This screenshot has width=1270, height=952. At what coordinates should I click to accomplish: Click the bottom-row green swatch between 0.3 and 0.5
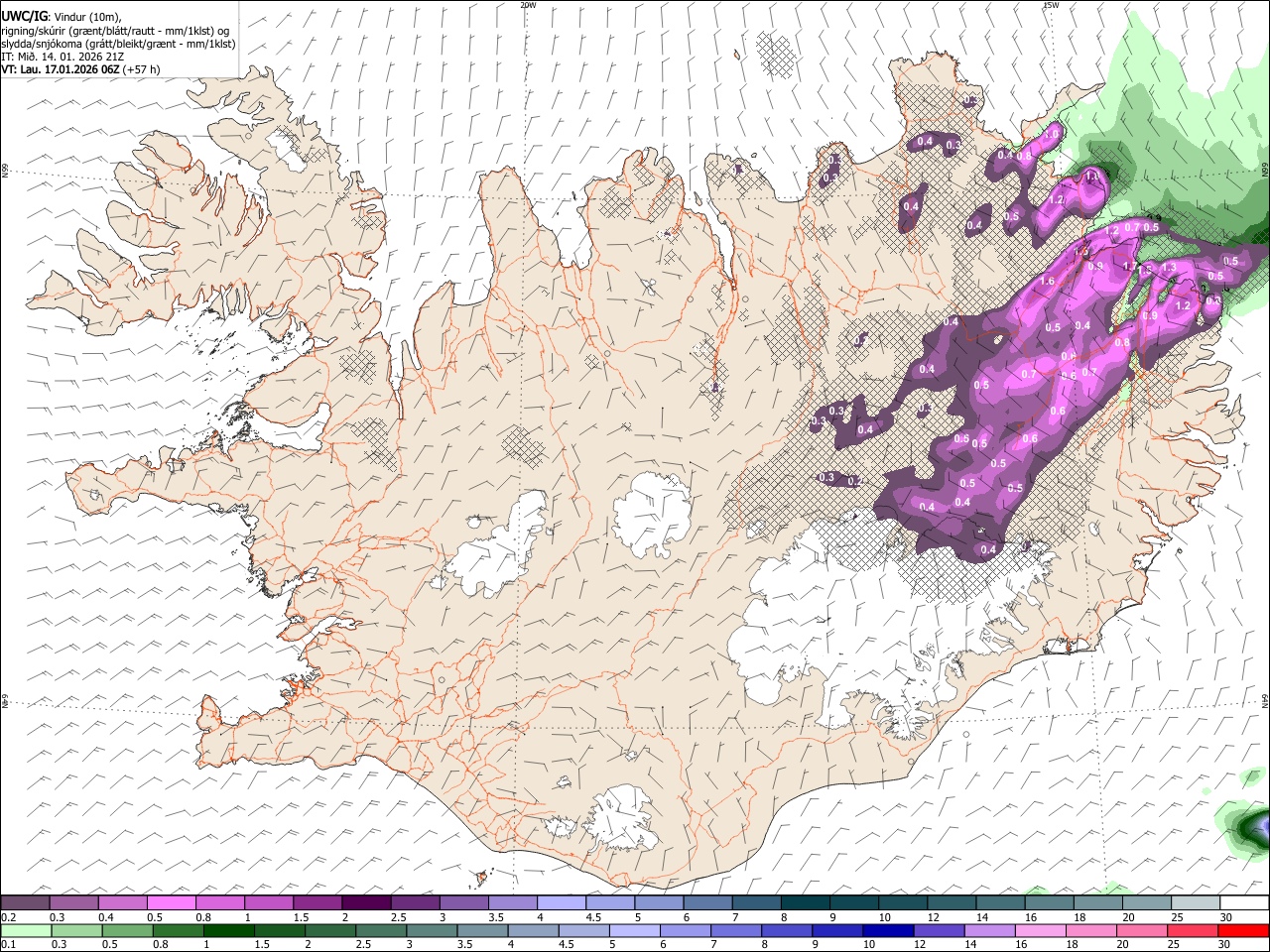point(77,930)
